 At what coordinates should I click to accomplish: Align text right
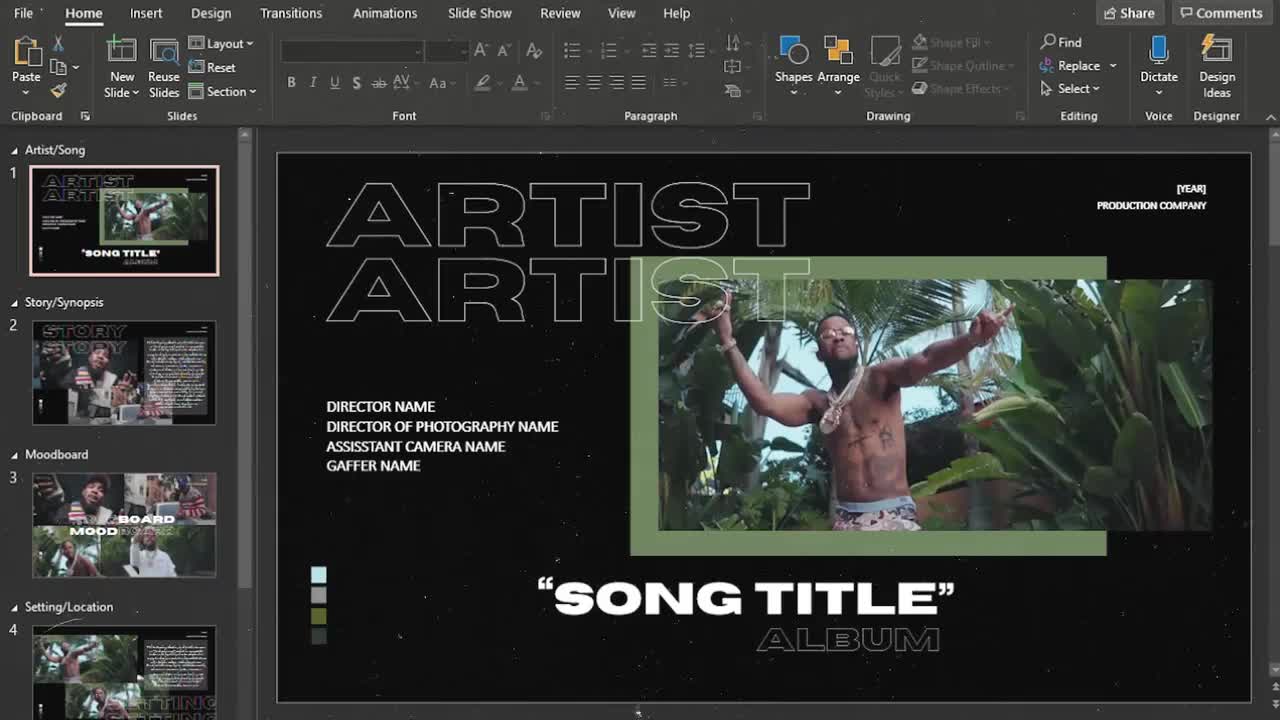click(x=616, y=83)
